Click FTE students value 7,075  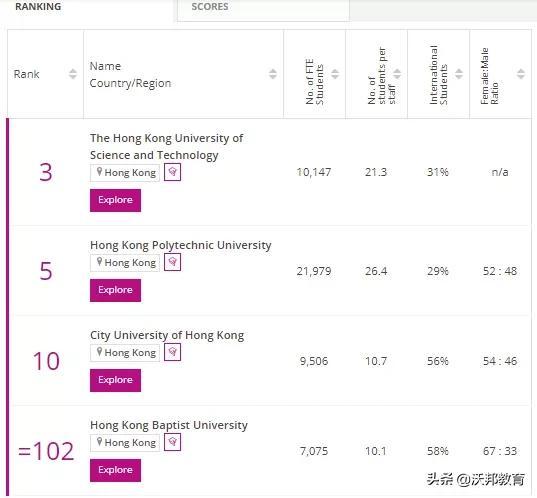314,451
